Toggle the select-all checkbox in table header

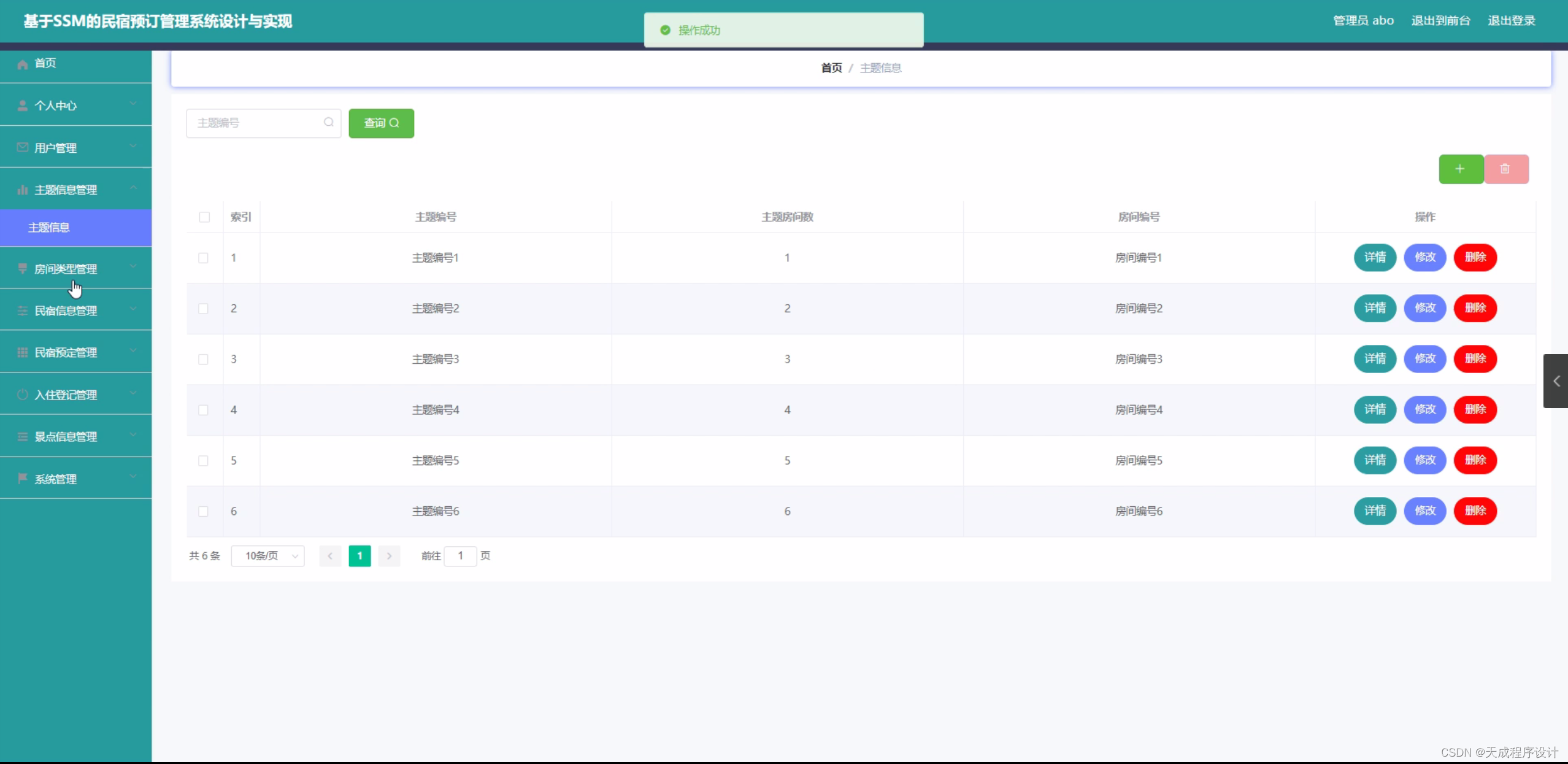click(x=204, y=217)
